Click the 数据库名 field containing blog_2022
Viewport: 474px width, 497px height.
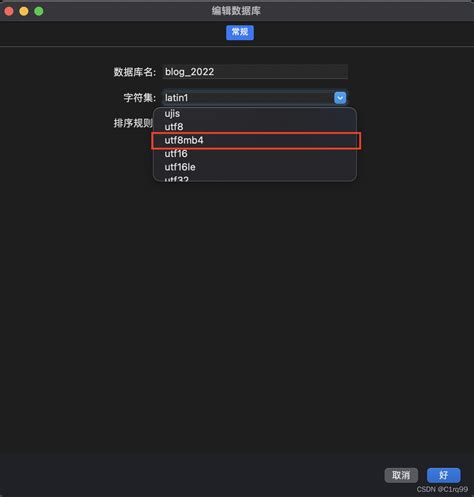coord(255,72)
